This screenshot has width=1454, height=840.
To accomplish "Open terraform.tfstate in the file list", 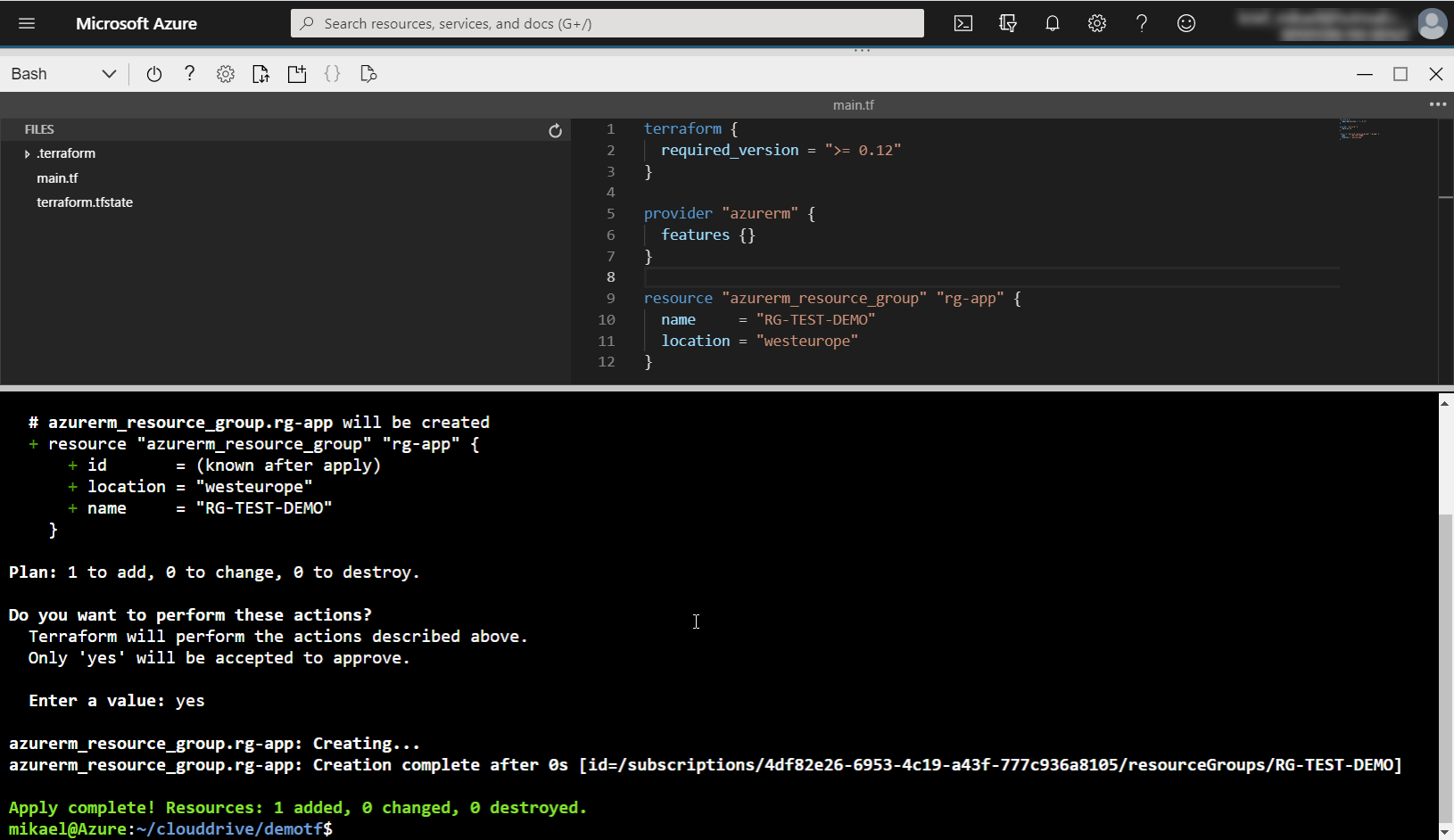I will (x=85, y=202).
